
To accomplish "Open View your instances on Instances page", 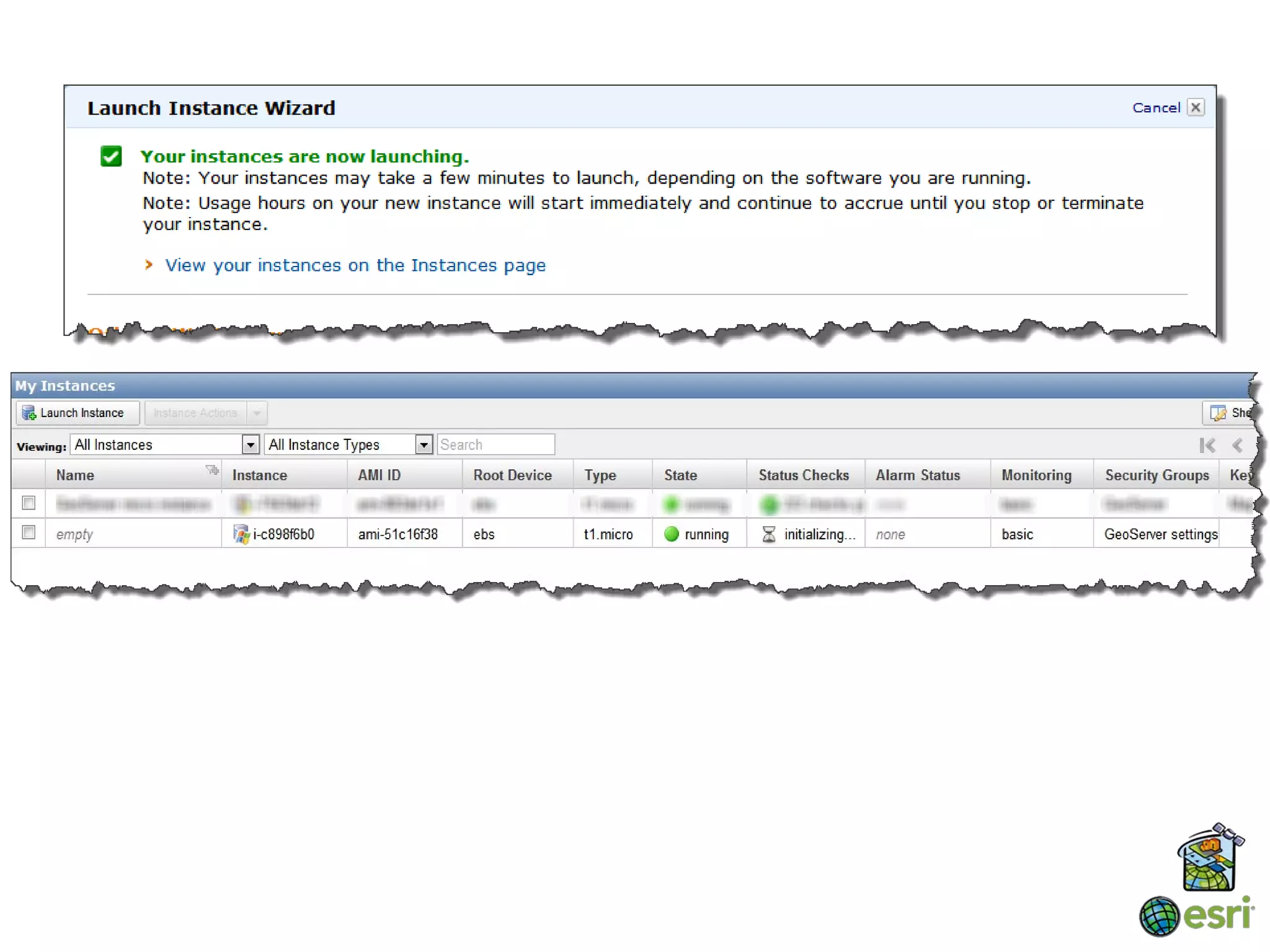I will click(355, 265).
